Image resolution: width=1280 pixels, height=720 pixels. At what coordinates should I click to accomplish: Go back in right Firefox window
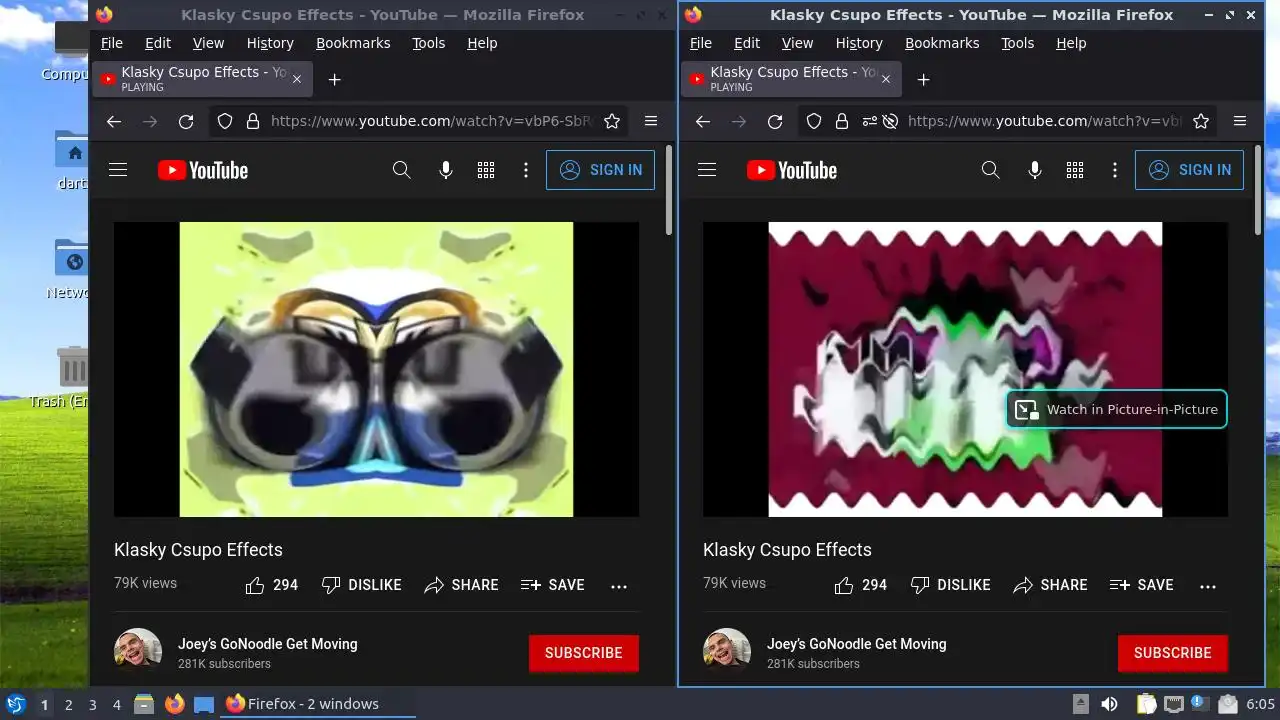click(703, 121)
